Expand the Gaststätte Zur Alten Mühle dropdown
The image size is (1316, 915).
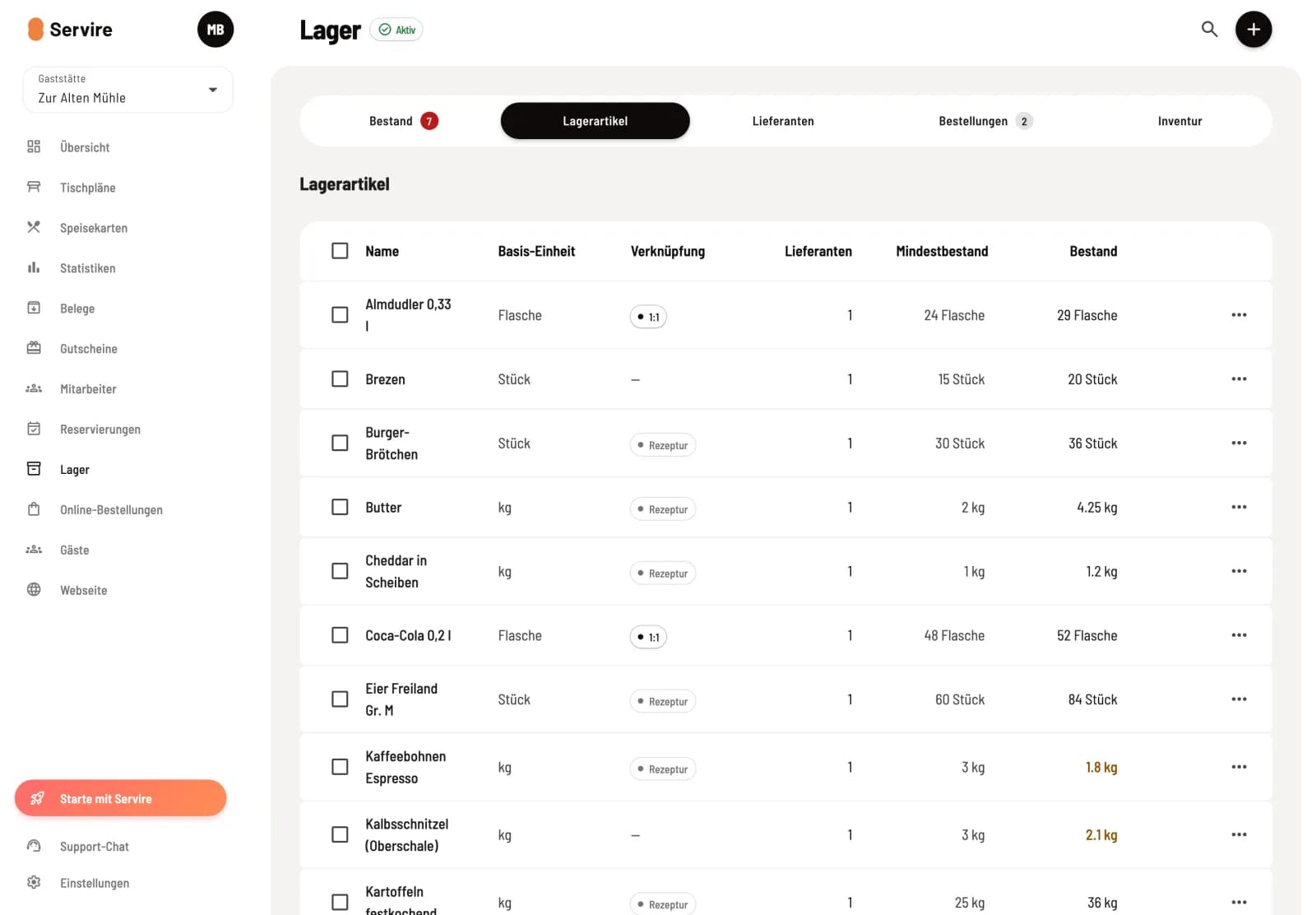point(128,90)
